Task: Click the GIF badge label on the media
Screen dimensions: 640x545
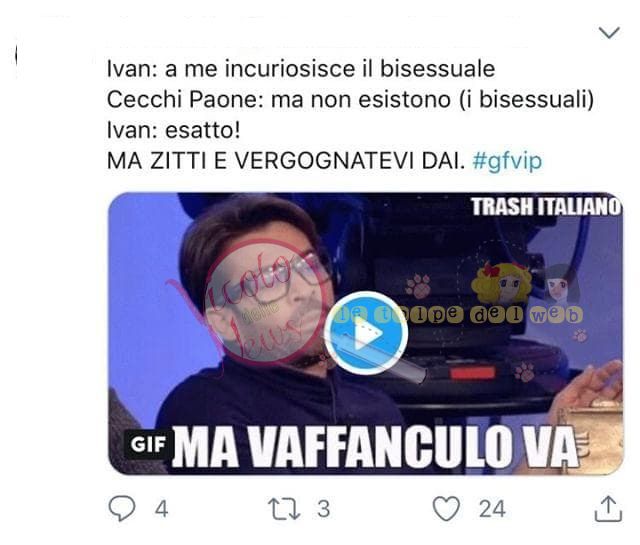Action: (x=147, y=444)
